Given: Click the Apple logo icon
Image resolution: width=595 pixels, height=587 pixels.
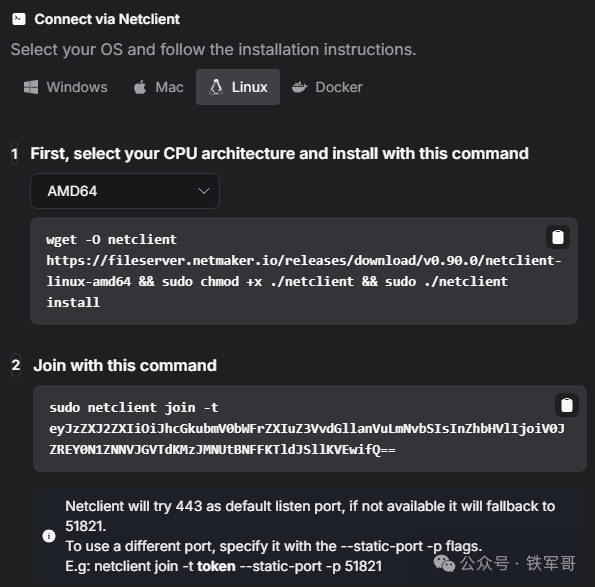Looking at the screenshot, I should [x=140, y=87].
